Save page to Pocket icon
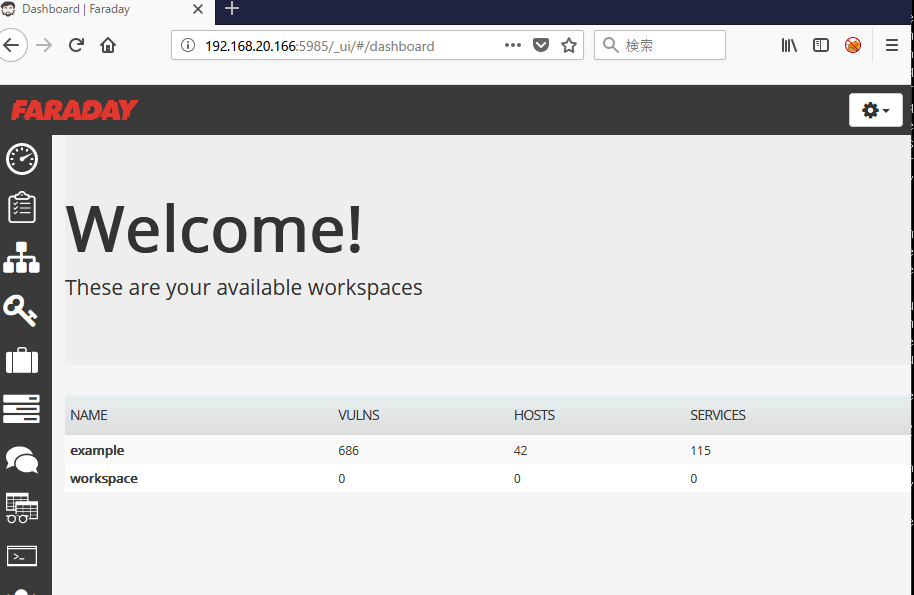The height and width of the screenshot is (595, 914). (541, 45)
